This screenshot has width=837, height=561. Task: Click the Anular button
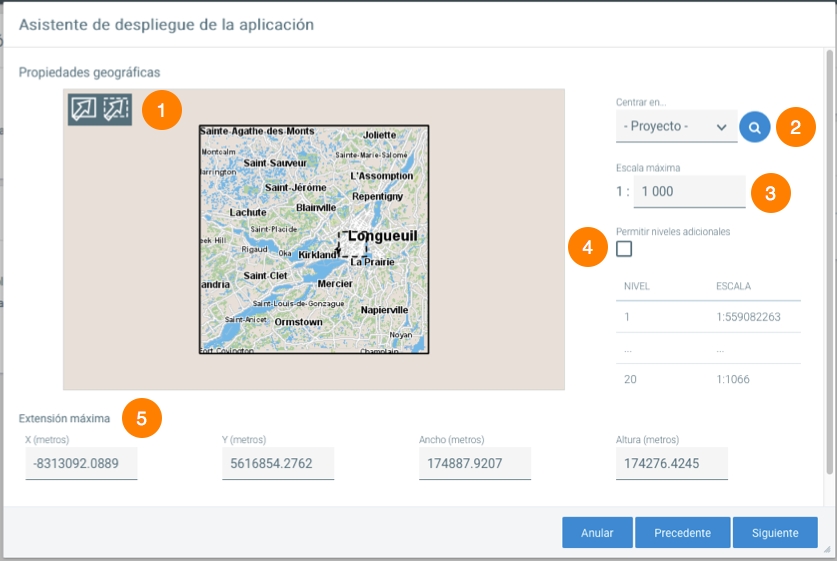coord(597,533)
